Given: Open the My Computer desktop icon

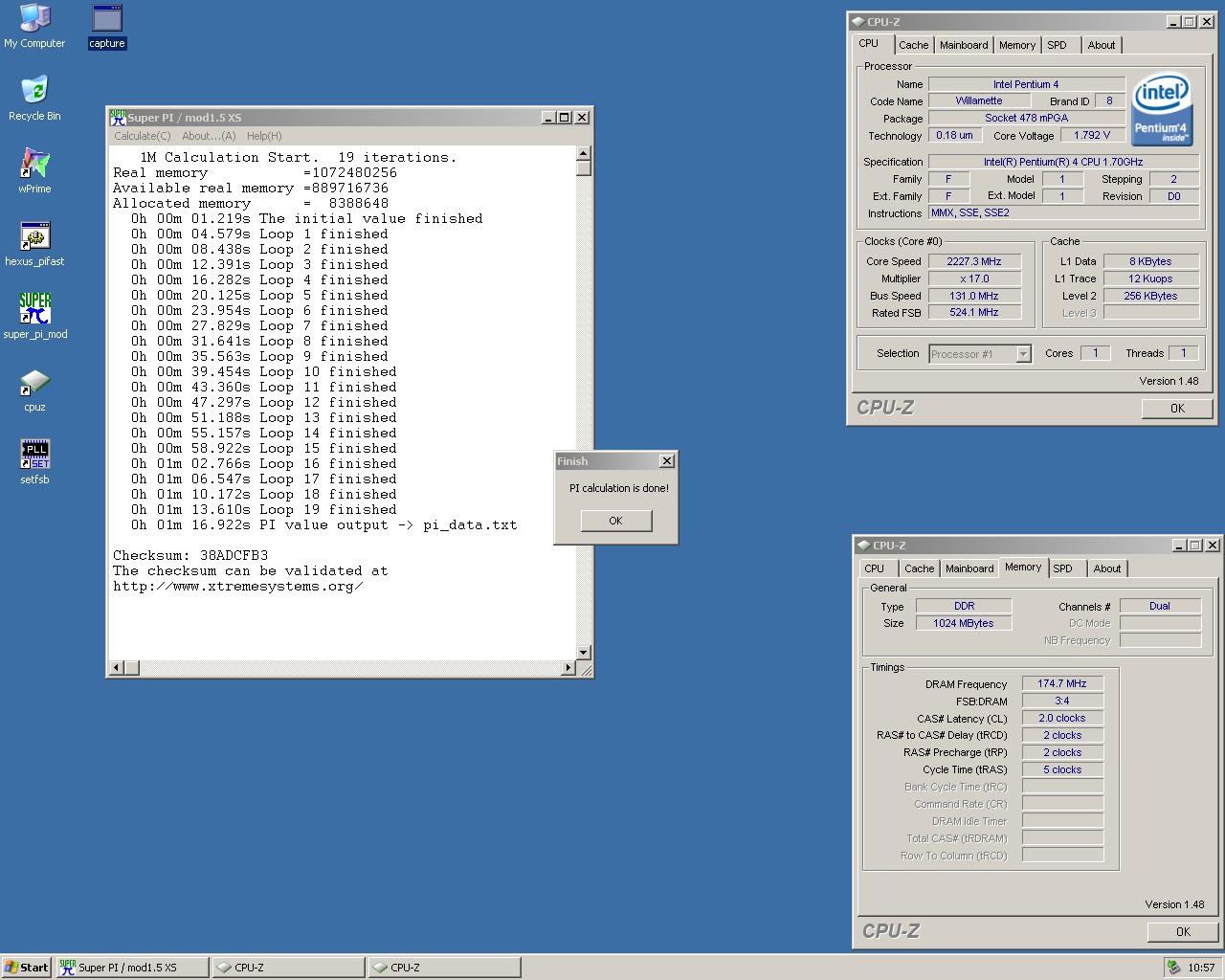Looking at the screenshot, I should 34,27.
